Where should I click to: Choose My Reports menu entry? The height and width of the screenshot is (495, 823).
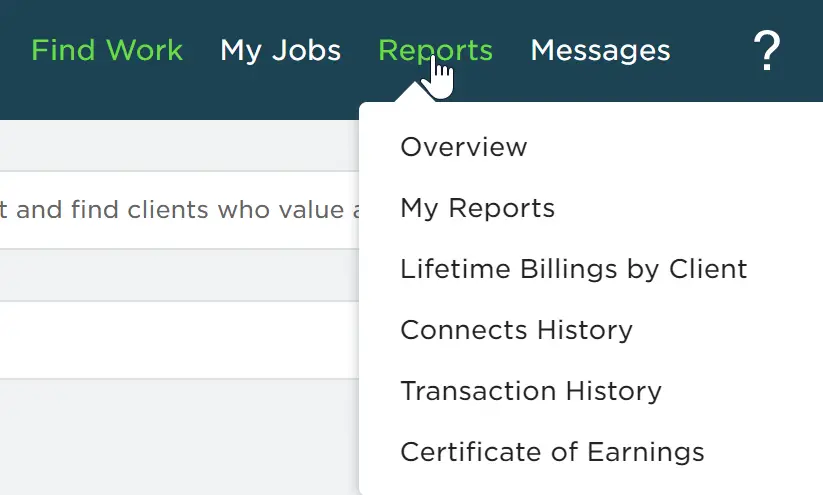pos(478,208)
